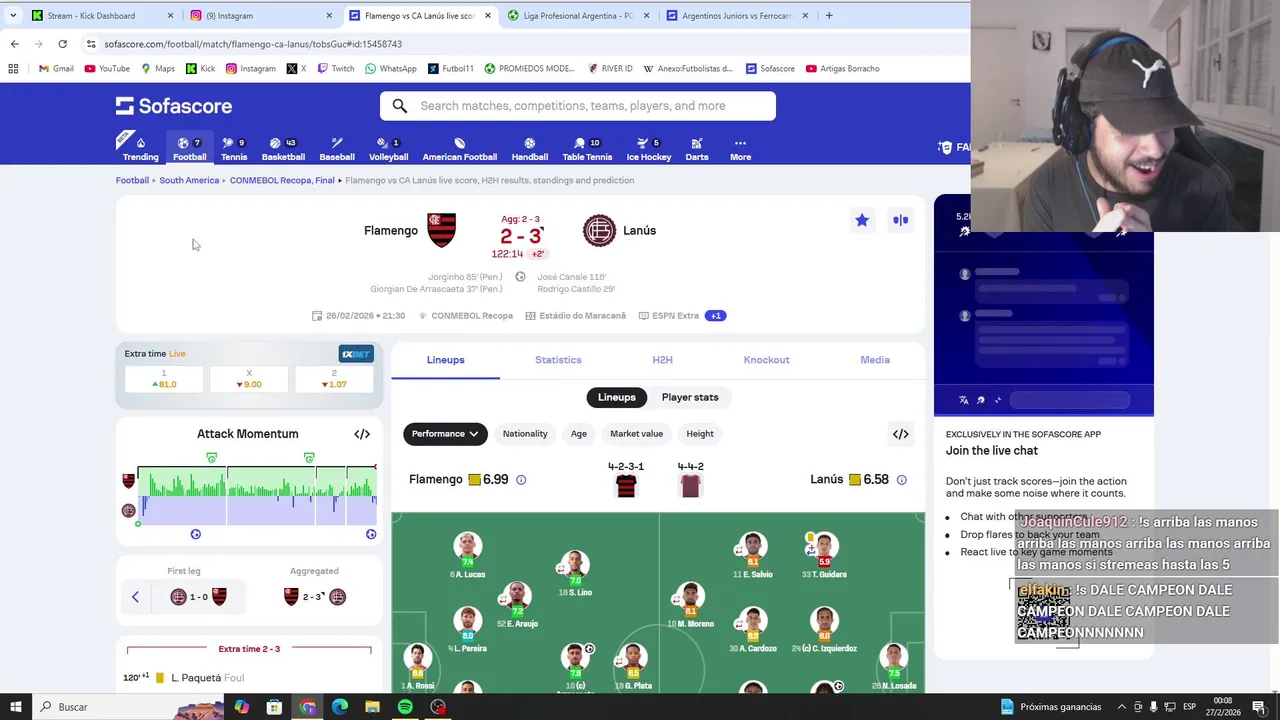The width and height of the screenshot is (1280, 720).
Task: Click the Football breadcrumb link
Action: coord(132,181)
